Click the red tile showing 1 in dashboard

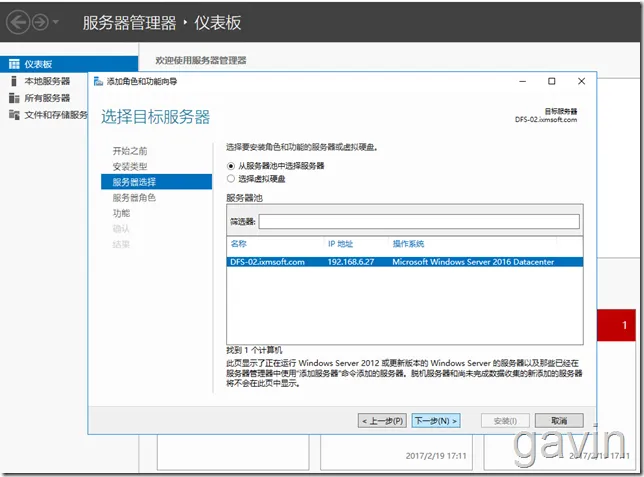pos(616,325)
